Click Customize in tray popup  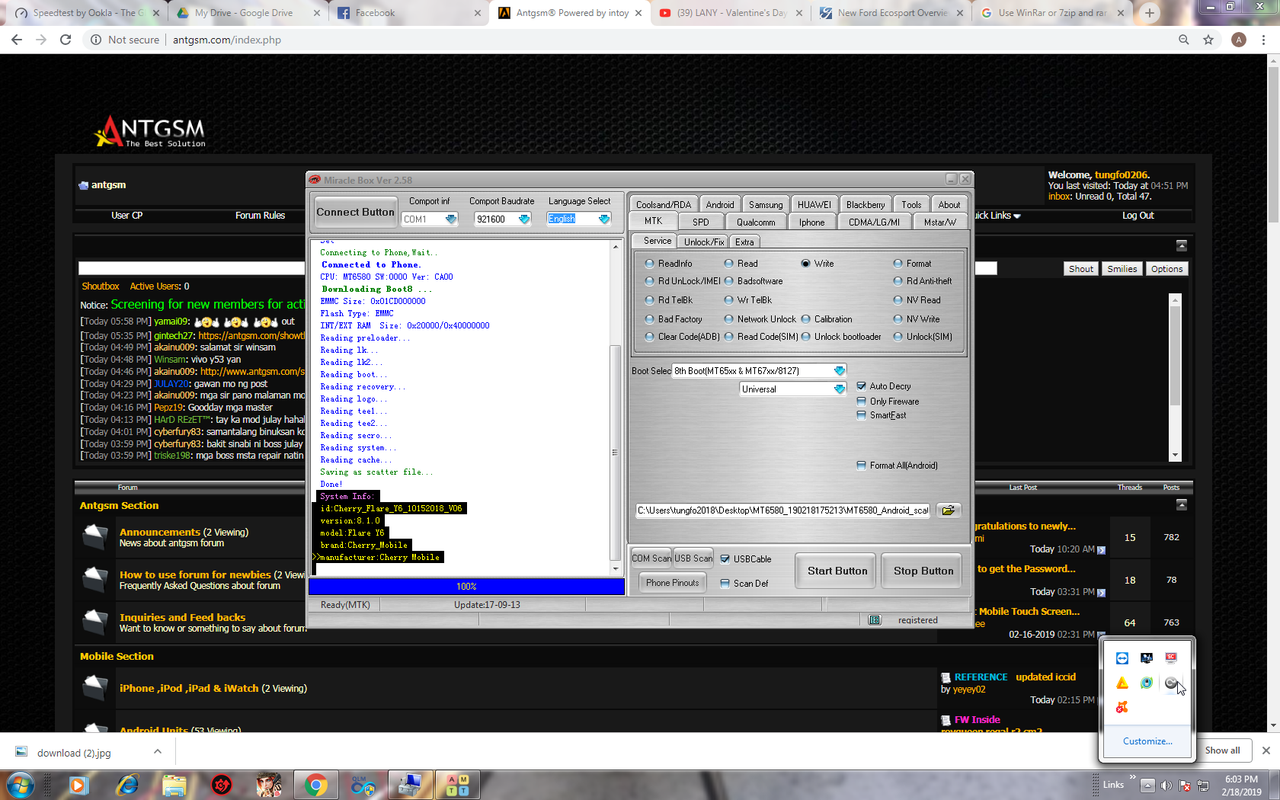1147,741
